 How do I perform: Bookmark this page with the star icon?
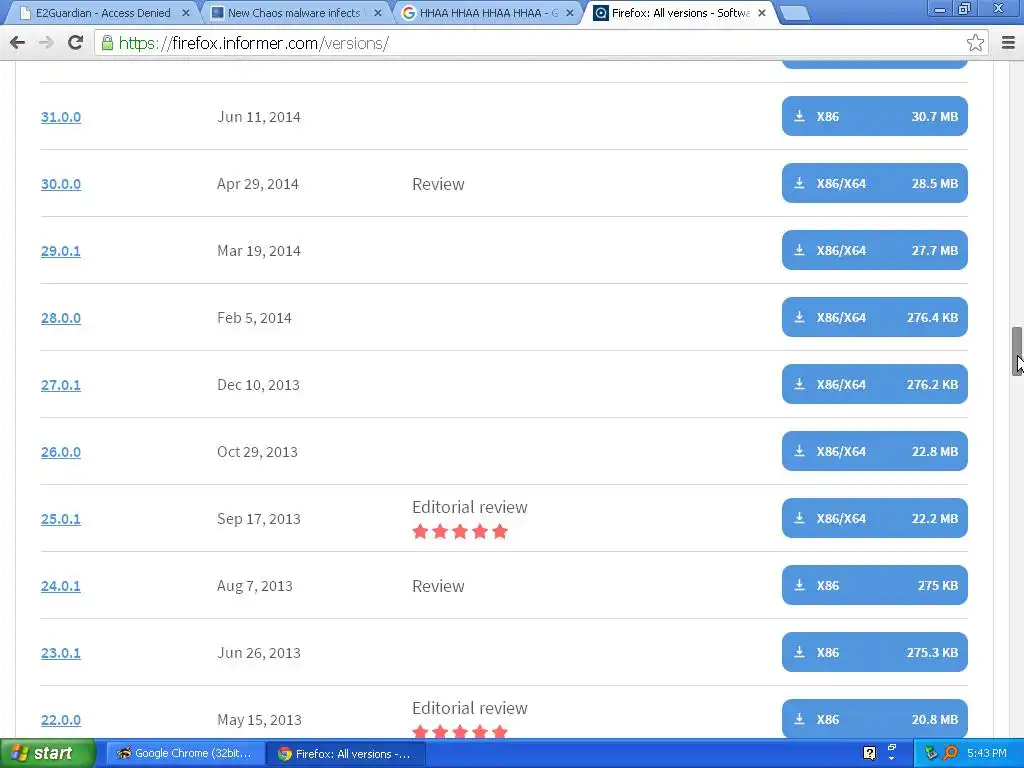click(x=975, y=43)
